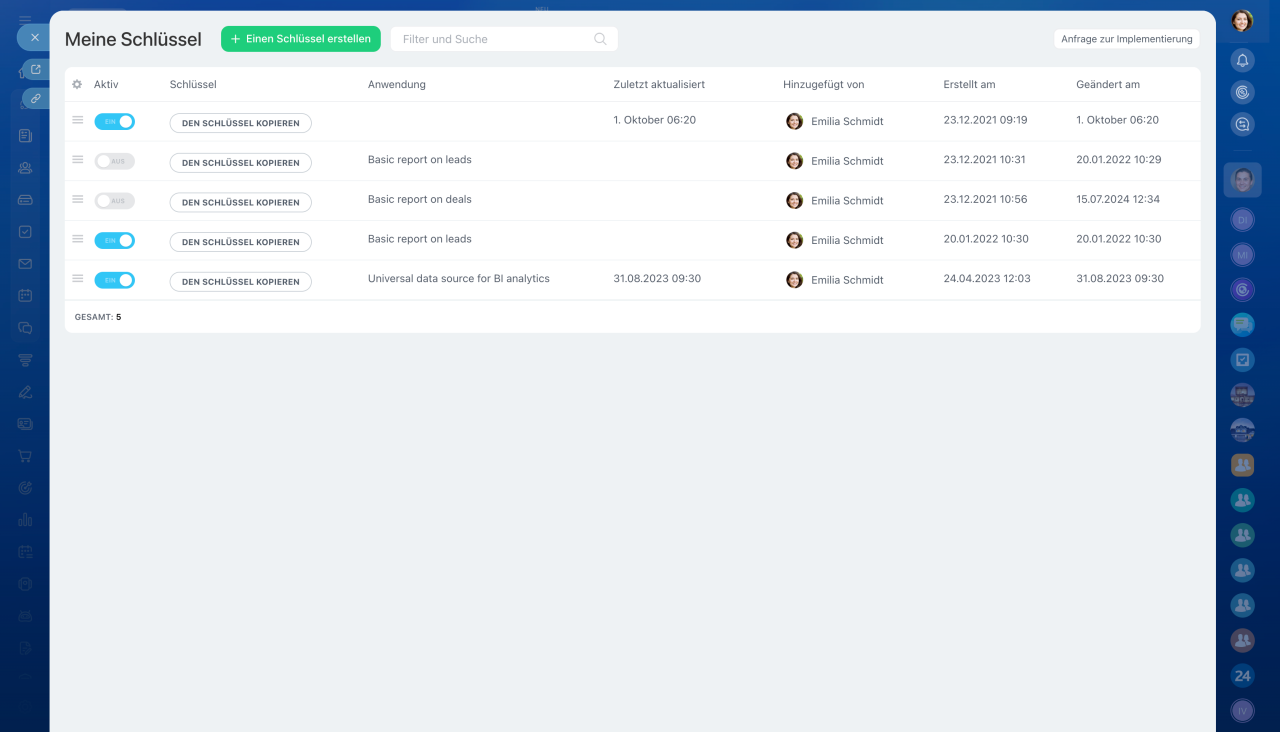Open row menu for Universal data source key
The image size is (1280, 732).
click(x=77, y=279)
